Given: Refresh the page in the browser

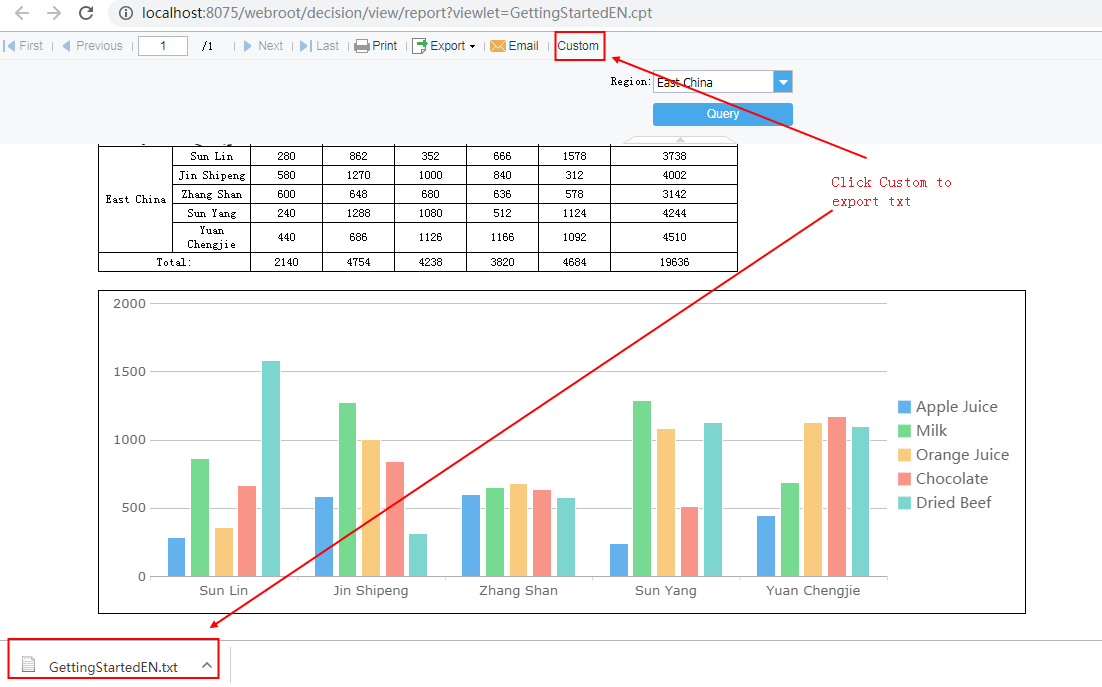Looking at the screenshot, I should point(86,14).
